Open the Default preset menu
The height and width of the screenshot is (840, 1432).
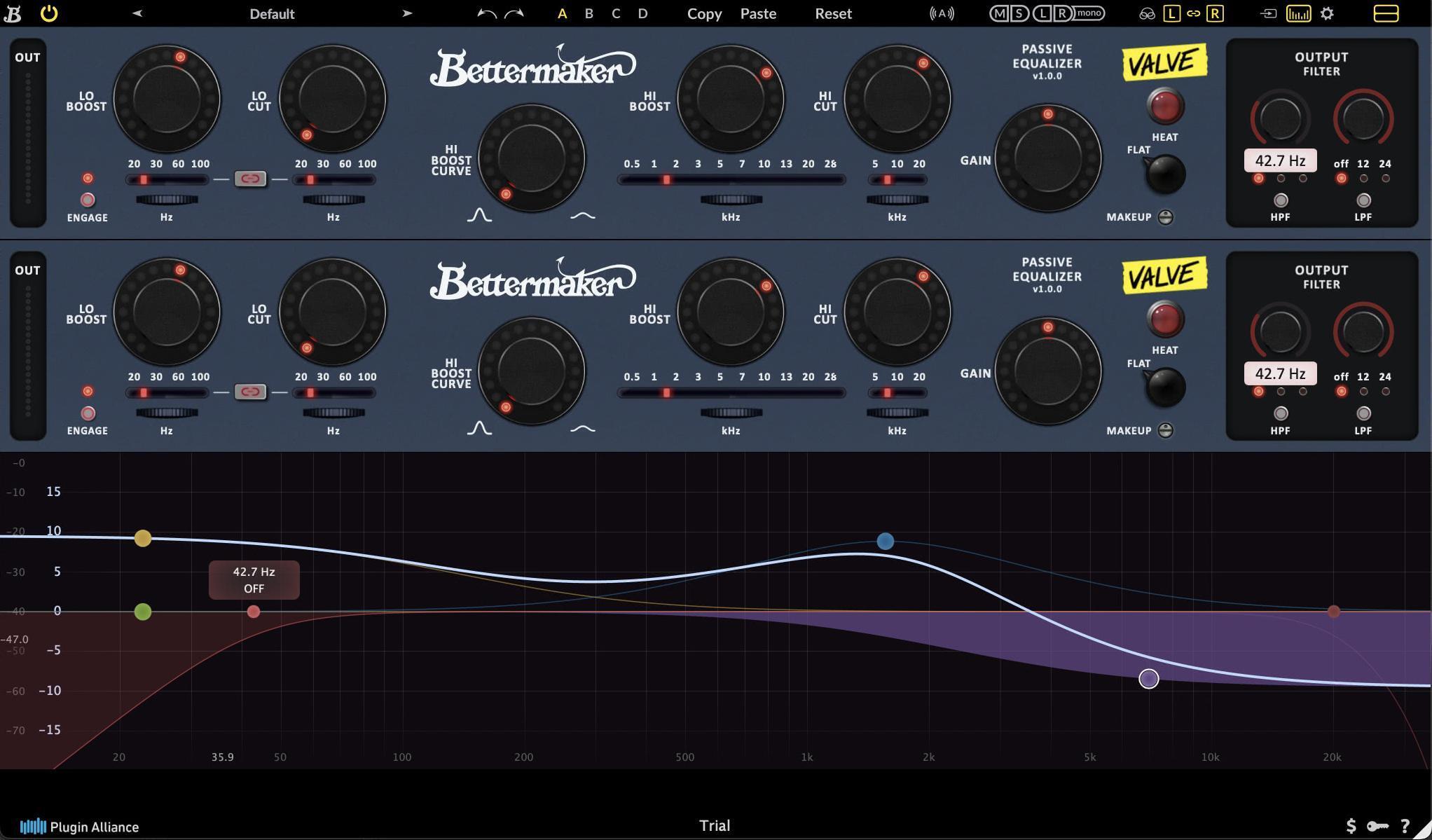(272, 14)
